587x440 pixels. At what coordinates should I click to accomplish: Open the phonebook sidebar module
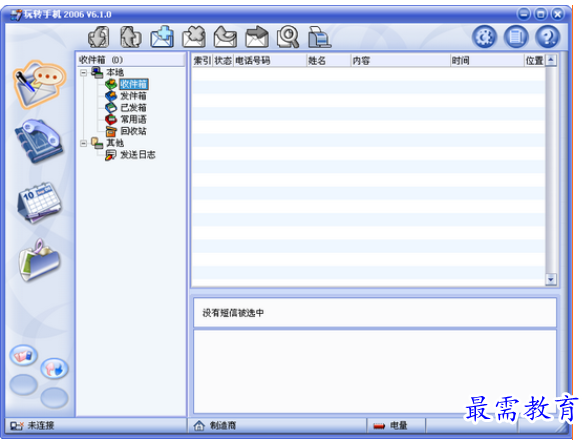click(x=39, y=141)
